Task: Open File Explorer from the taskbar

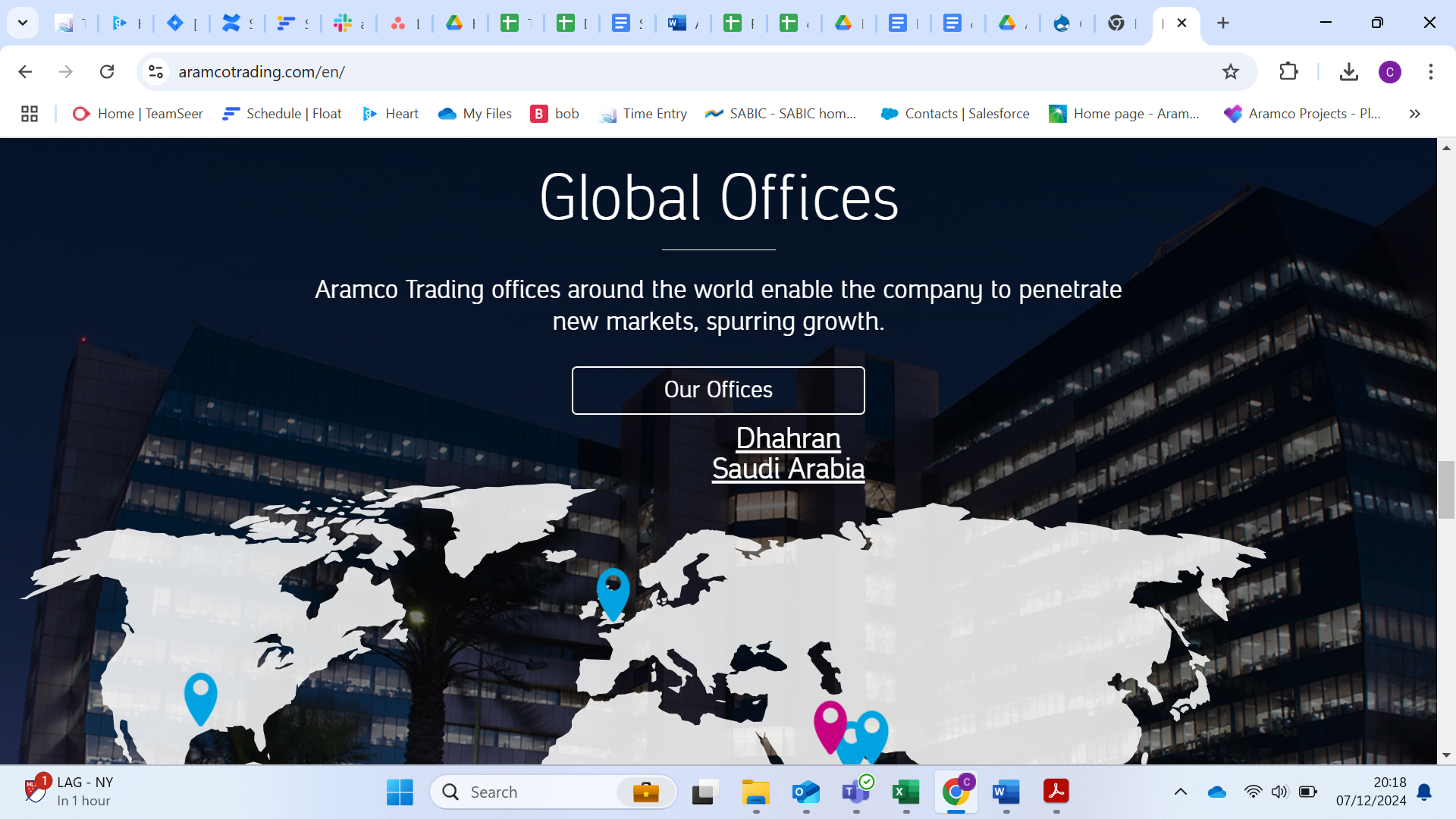Action: pos(755,792)
